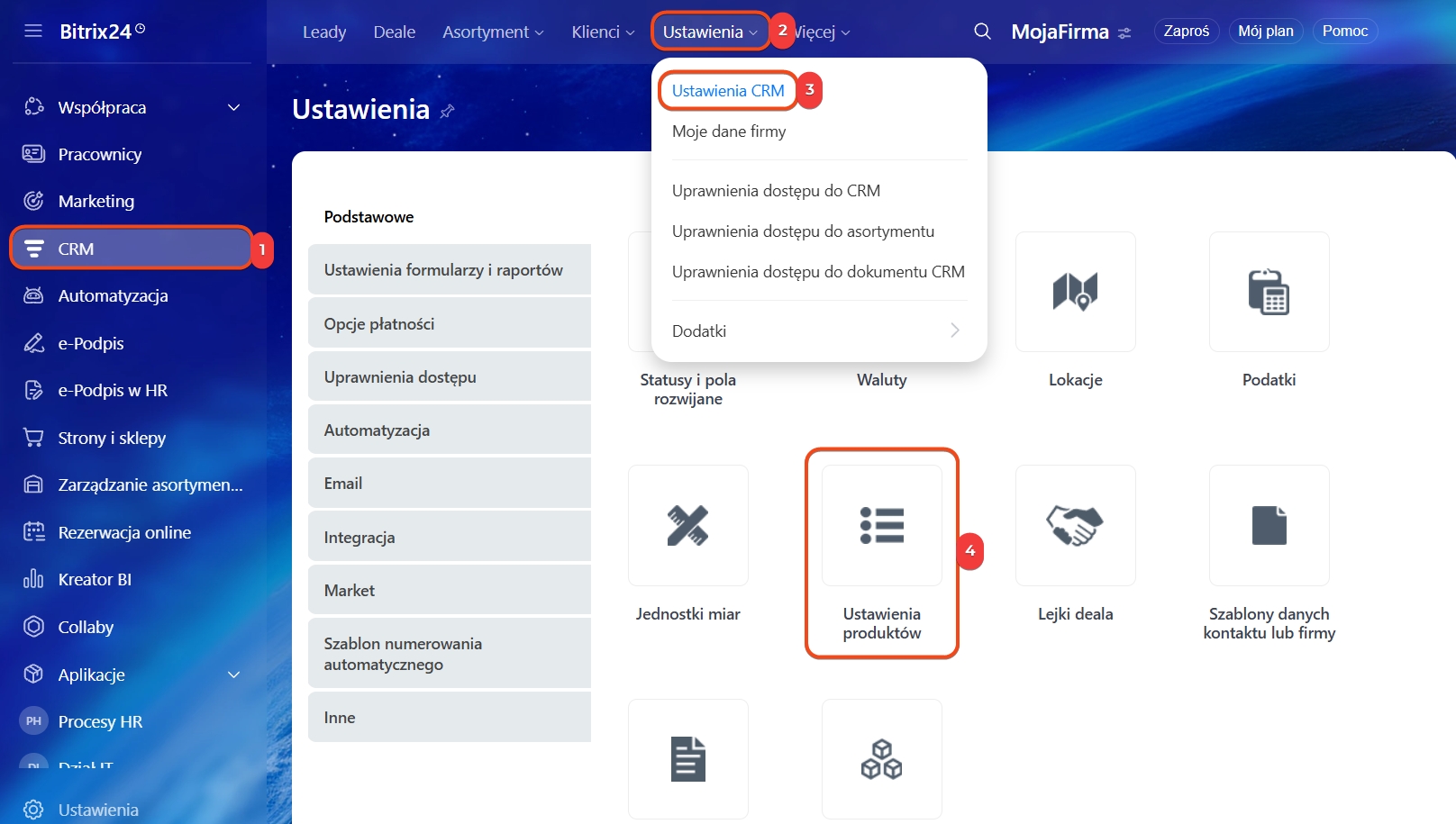Open Integracja settings section

[450, 537]
